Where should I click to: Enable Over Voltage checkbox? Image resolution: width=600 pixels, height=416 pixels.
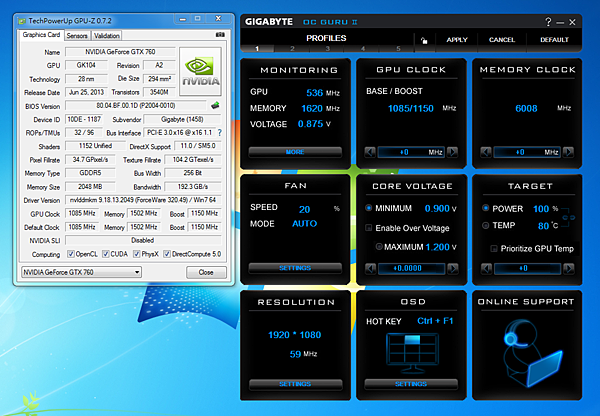point(368,228)
